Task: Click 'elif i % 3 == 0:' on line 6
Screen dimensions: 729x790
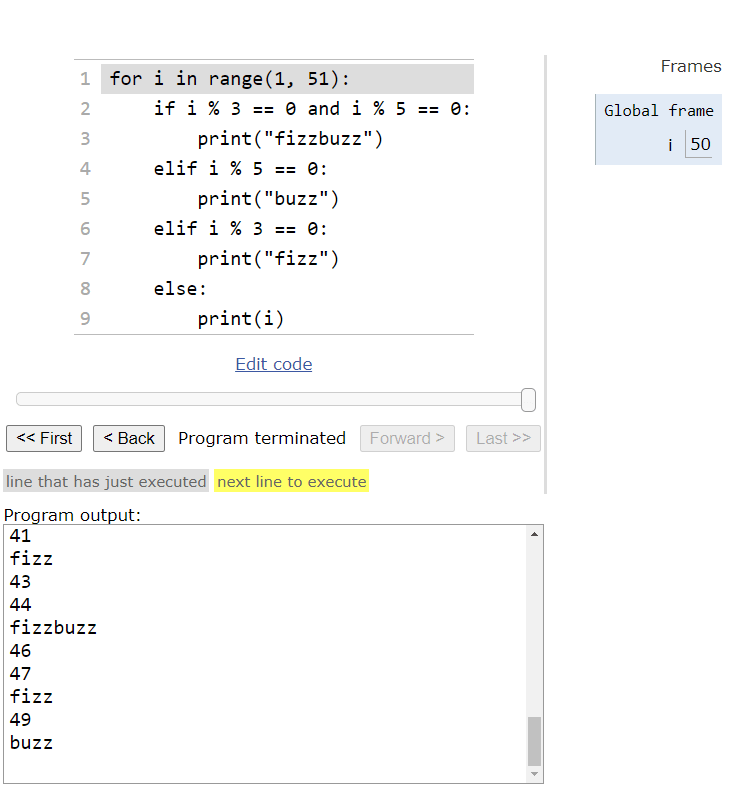Action: pyautogui.click(x=240, y=229)
